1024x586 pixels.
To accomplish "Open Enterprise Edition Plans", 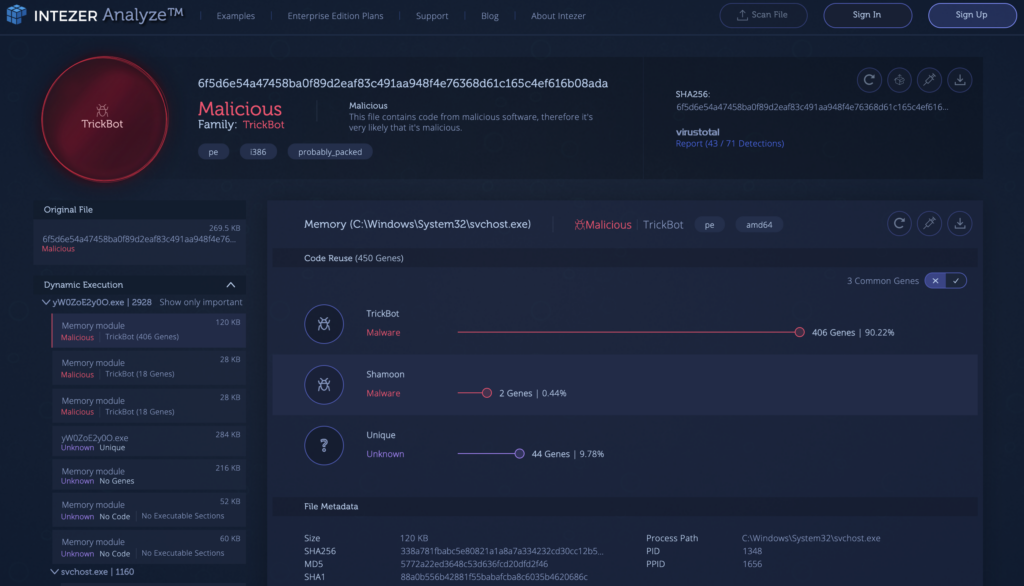I will (x=335, y=16).
